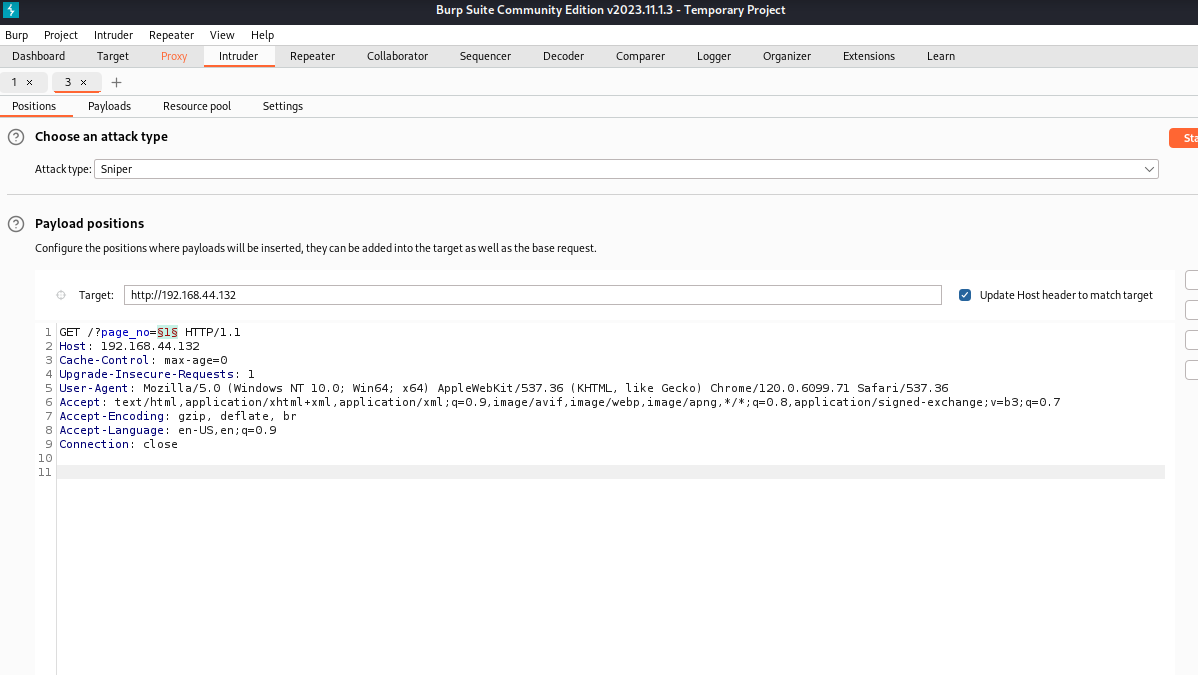Viewport: 1198px width, 675px height.
Task: Click the Cache-Control header line
Action: [143, 360]
